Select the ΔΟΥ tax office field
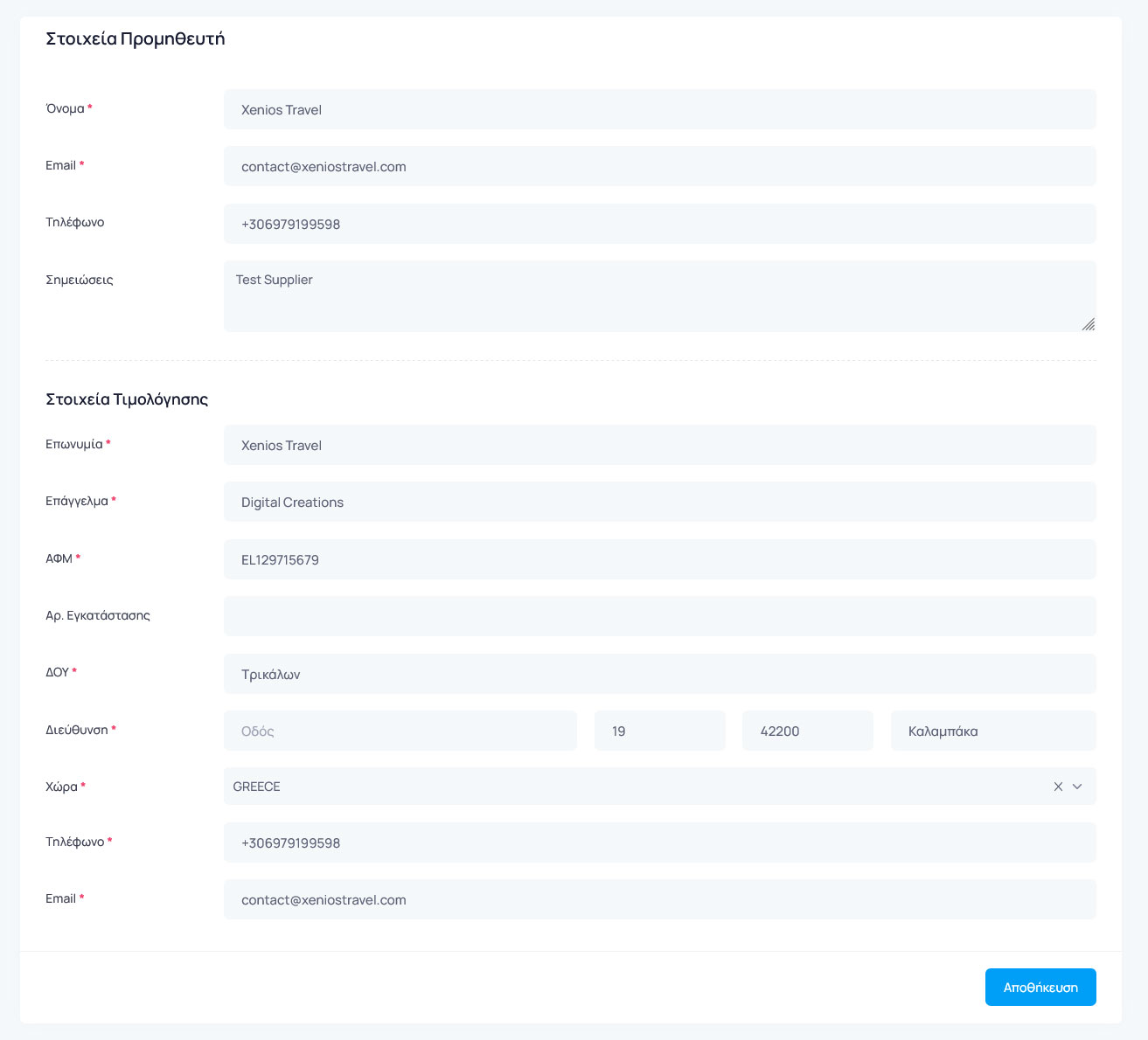1148x1040 pixels. (x=659, y=675)
